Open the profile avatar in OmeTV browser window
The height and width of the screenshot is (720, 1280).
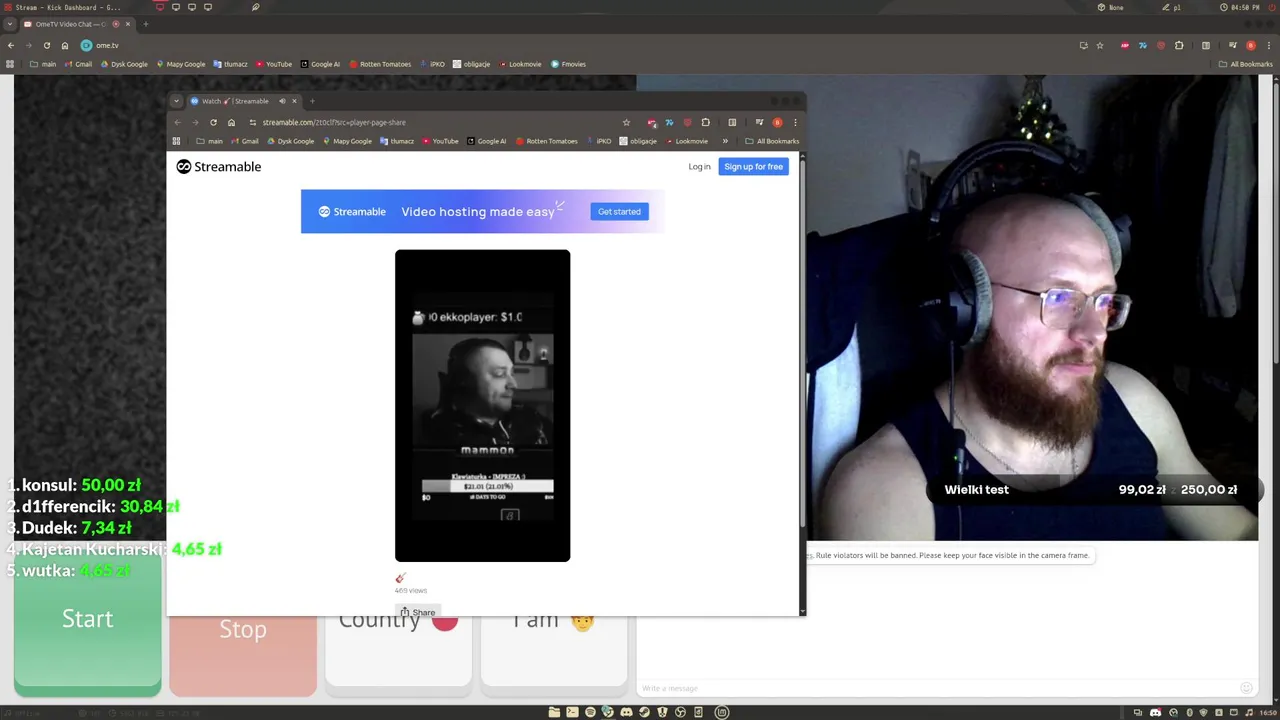[x=1250, y=45]
